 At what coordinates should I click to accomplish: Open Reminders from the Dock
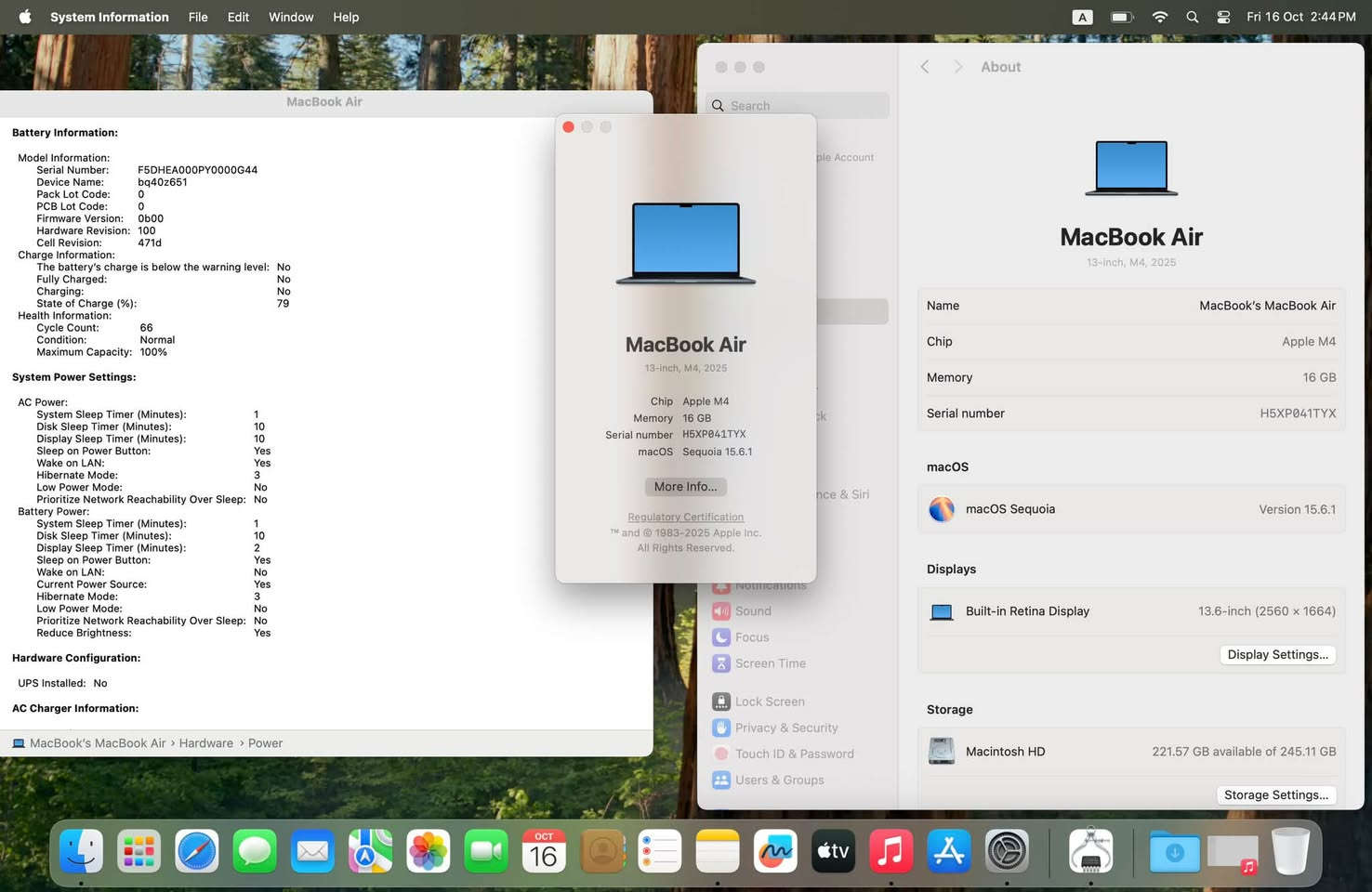pos(660,851)
